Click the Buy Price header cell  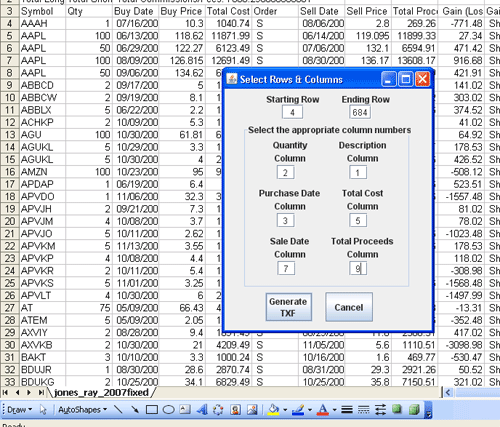click(x=182, y=11)
